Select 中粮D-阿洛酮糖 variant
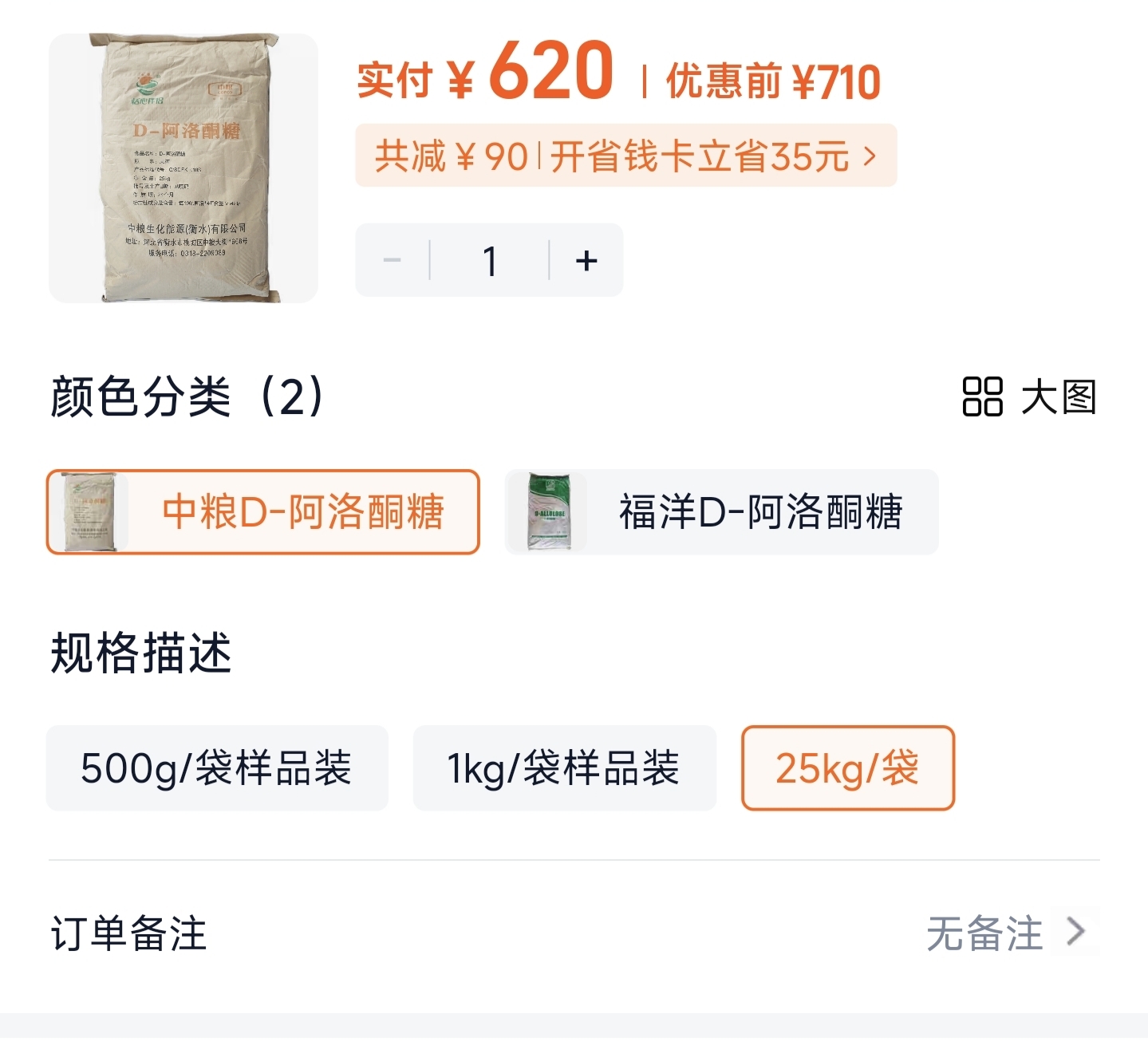 tap(263, 512)
